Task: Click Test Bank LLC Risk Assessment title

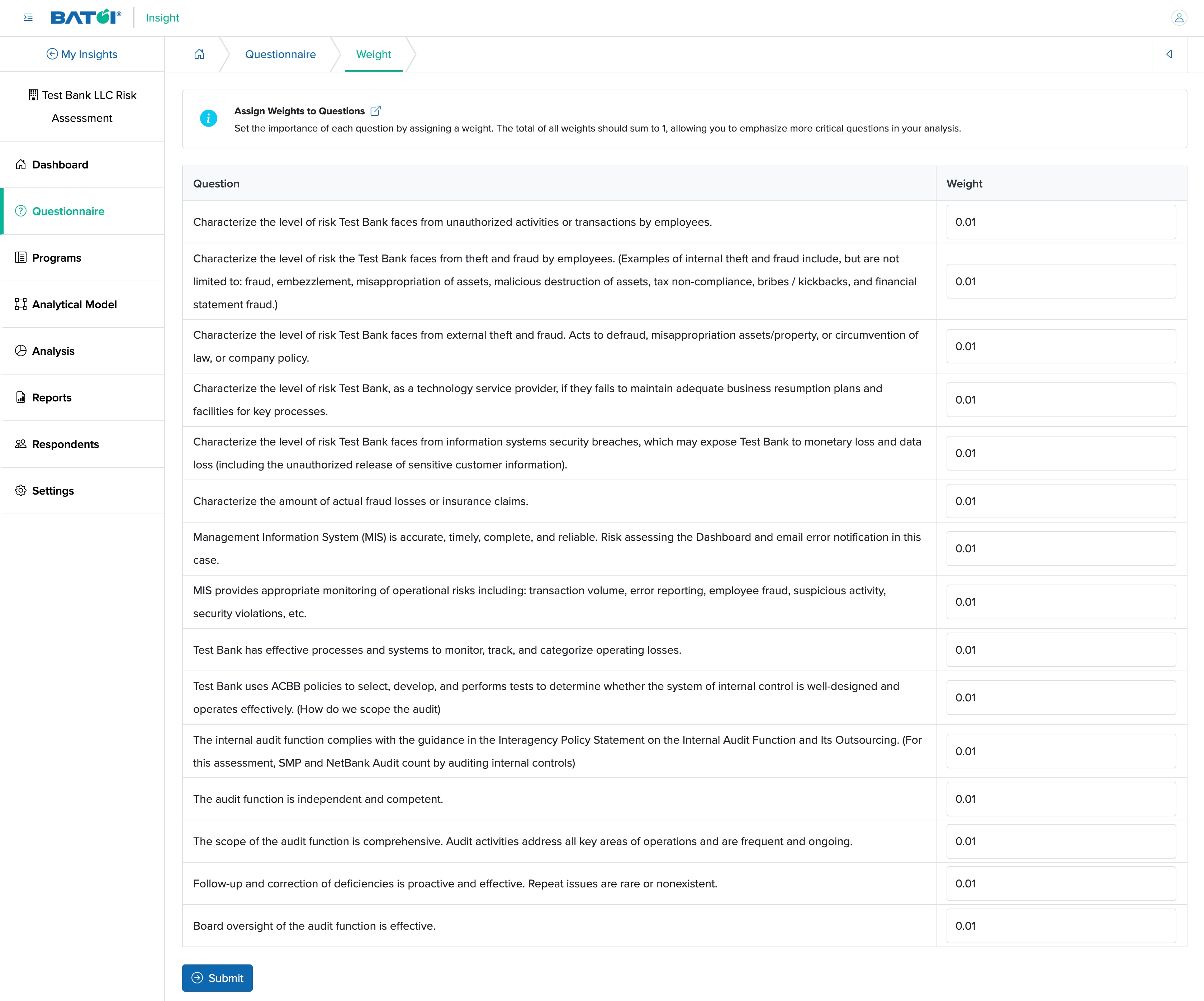Action: [82, 106]
